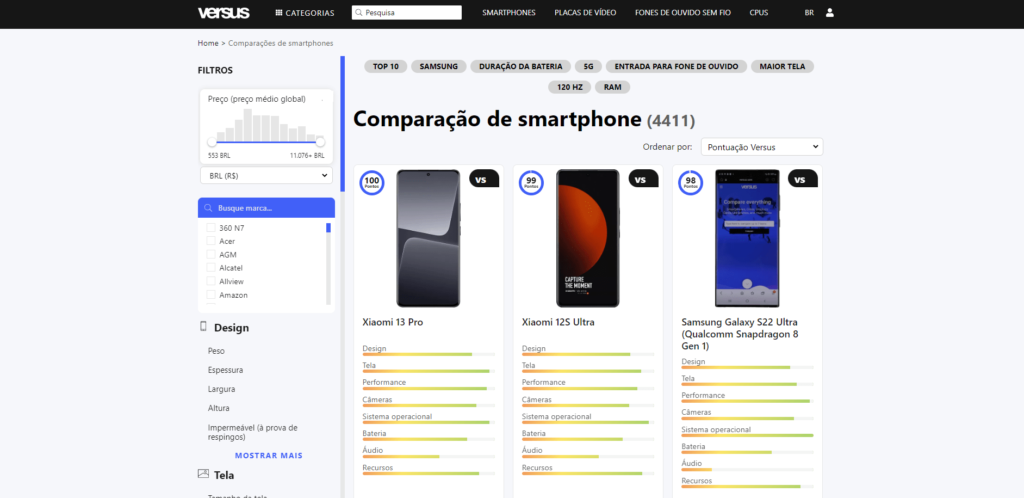Check the Acer brand checkbox
The image size is (1024, 498).
pos(211,241)
